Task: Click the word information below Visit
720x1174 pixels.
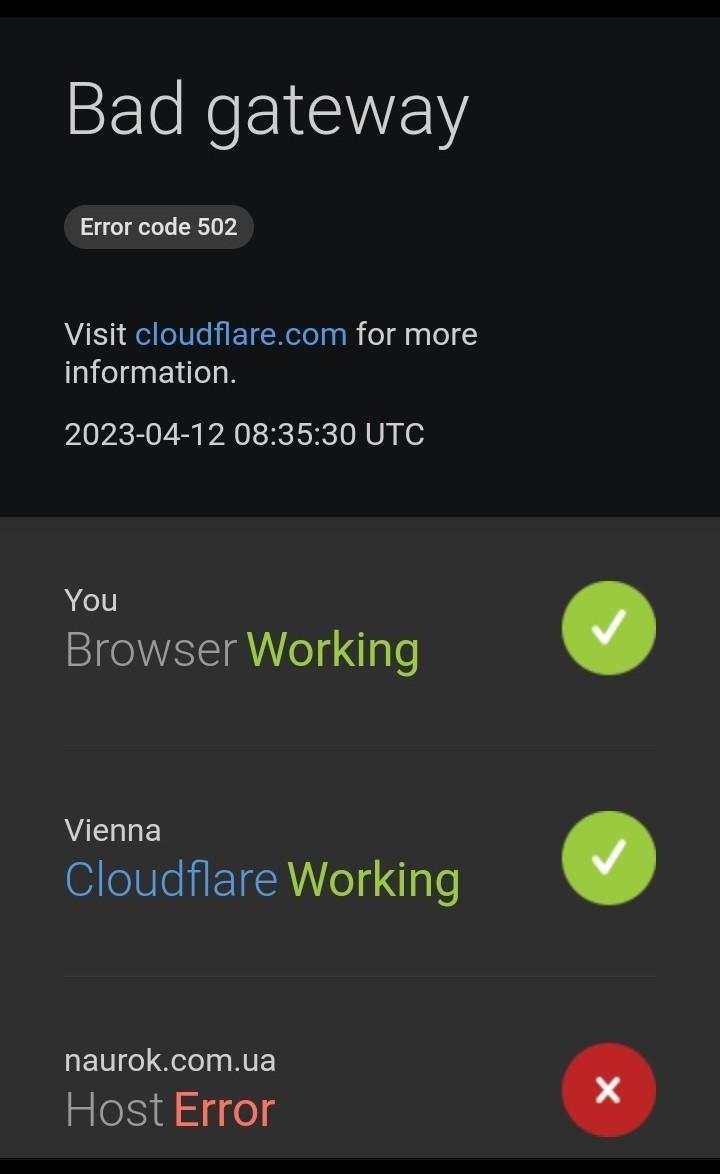Action: click(x=150, y=372)
